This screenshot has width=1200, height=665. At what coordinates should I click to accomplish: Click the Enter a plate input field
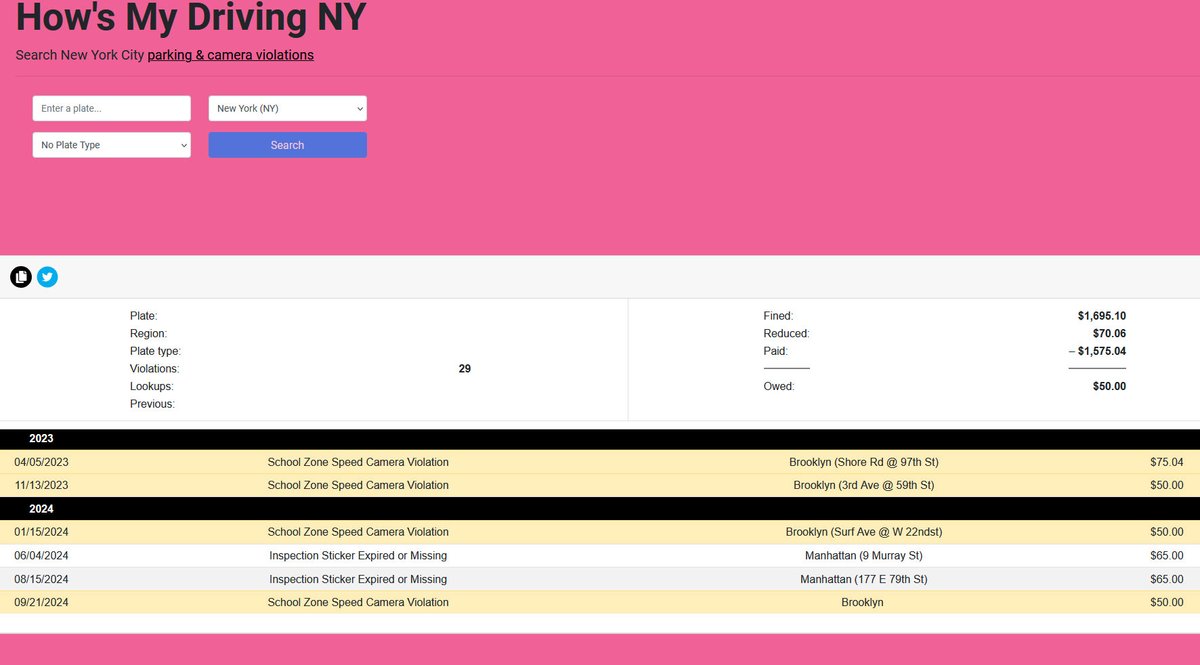111,108
